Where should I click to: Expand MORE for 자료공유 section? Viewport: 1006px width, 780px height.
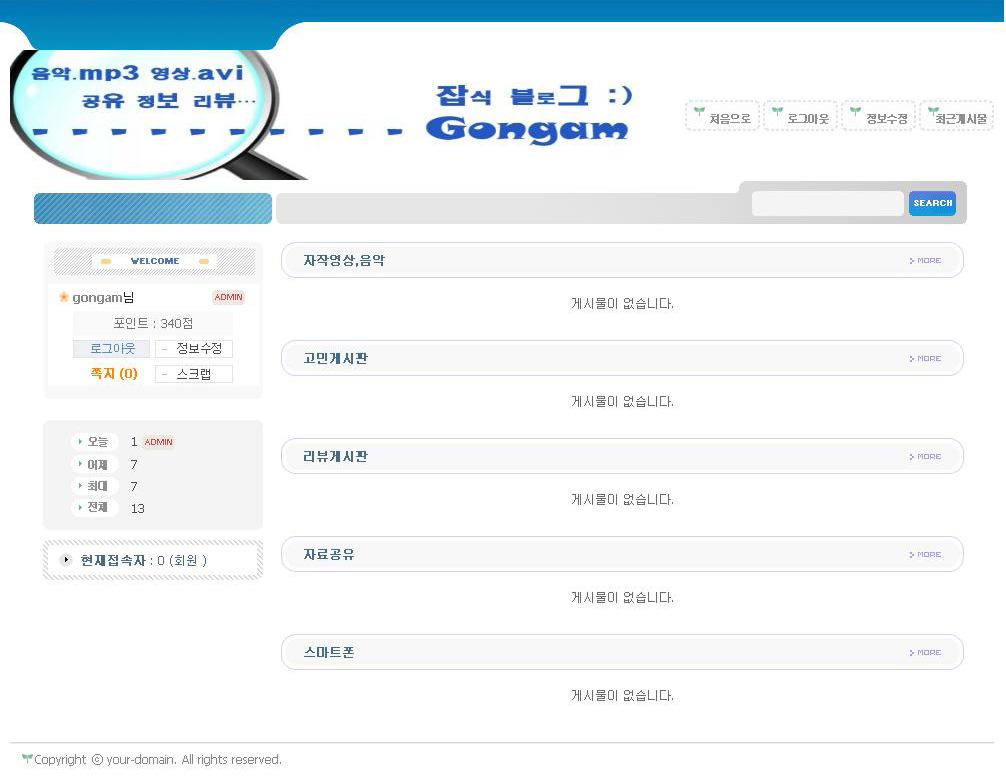coord(926,555)
